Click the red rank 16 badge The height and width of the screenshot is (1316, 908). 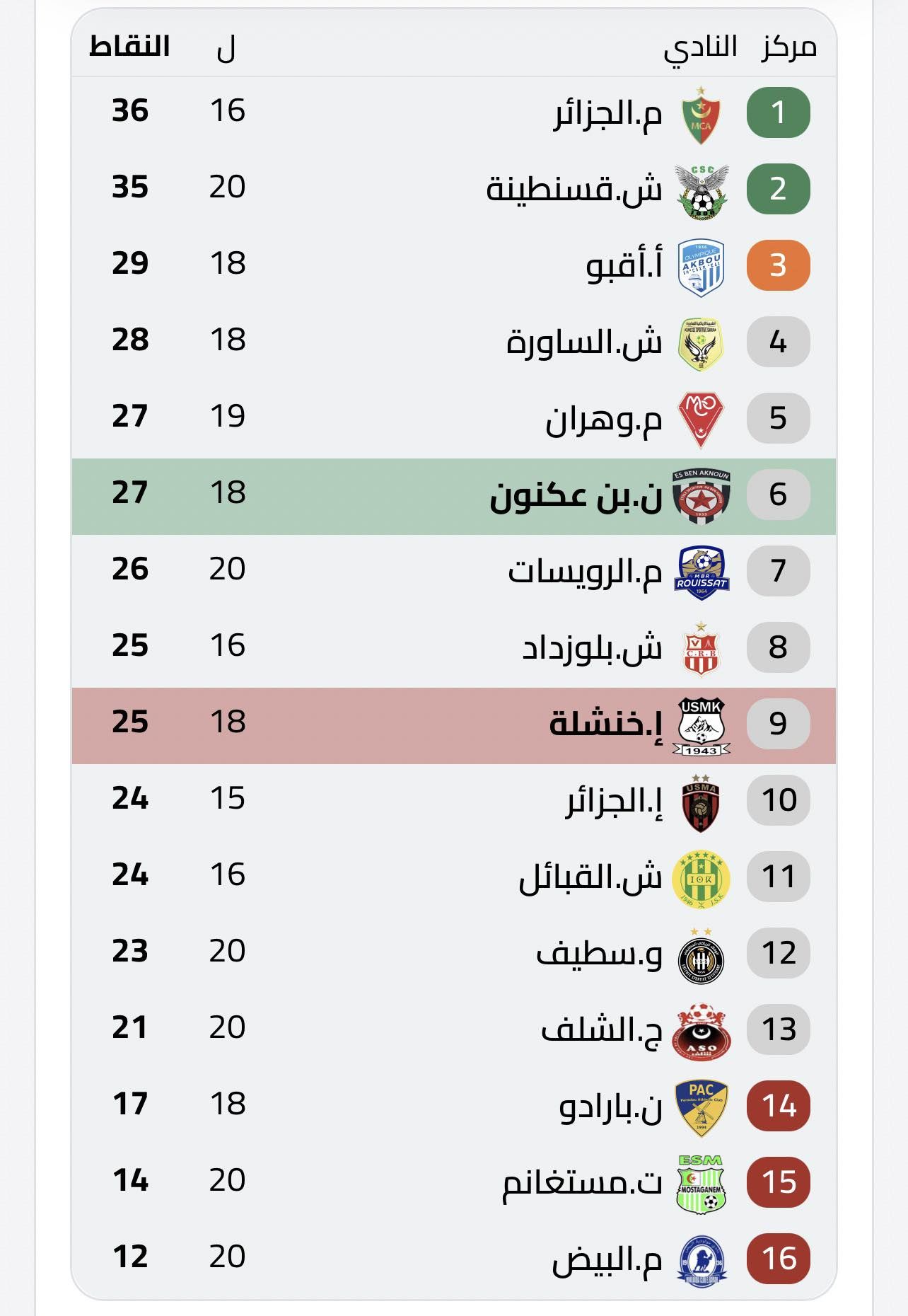click(x=778, y=1259)
